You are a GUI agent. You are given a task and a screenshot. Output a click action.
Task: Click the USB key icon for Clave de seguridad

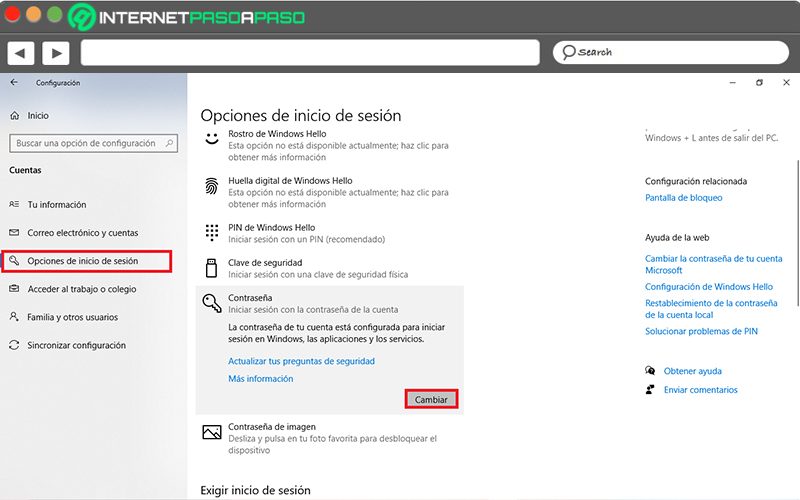coord(211,268)
